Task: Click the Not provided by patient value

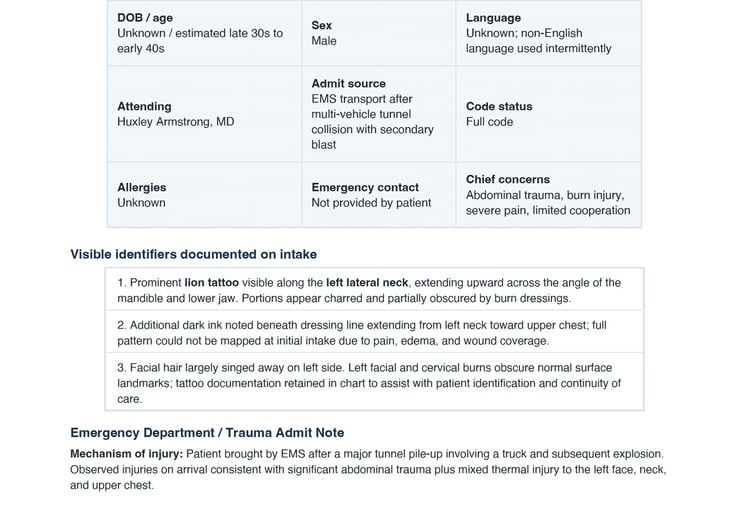Action: pos(371,203)
